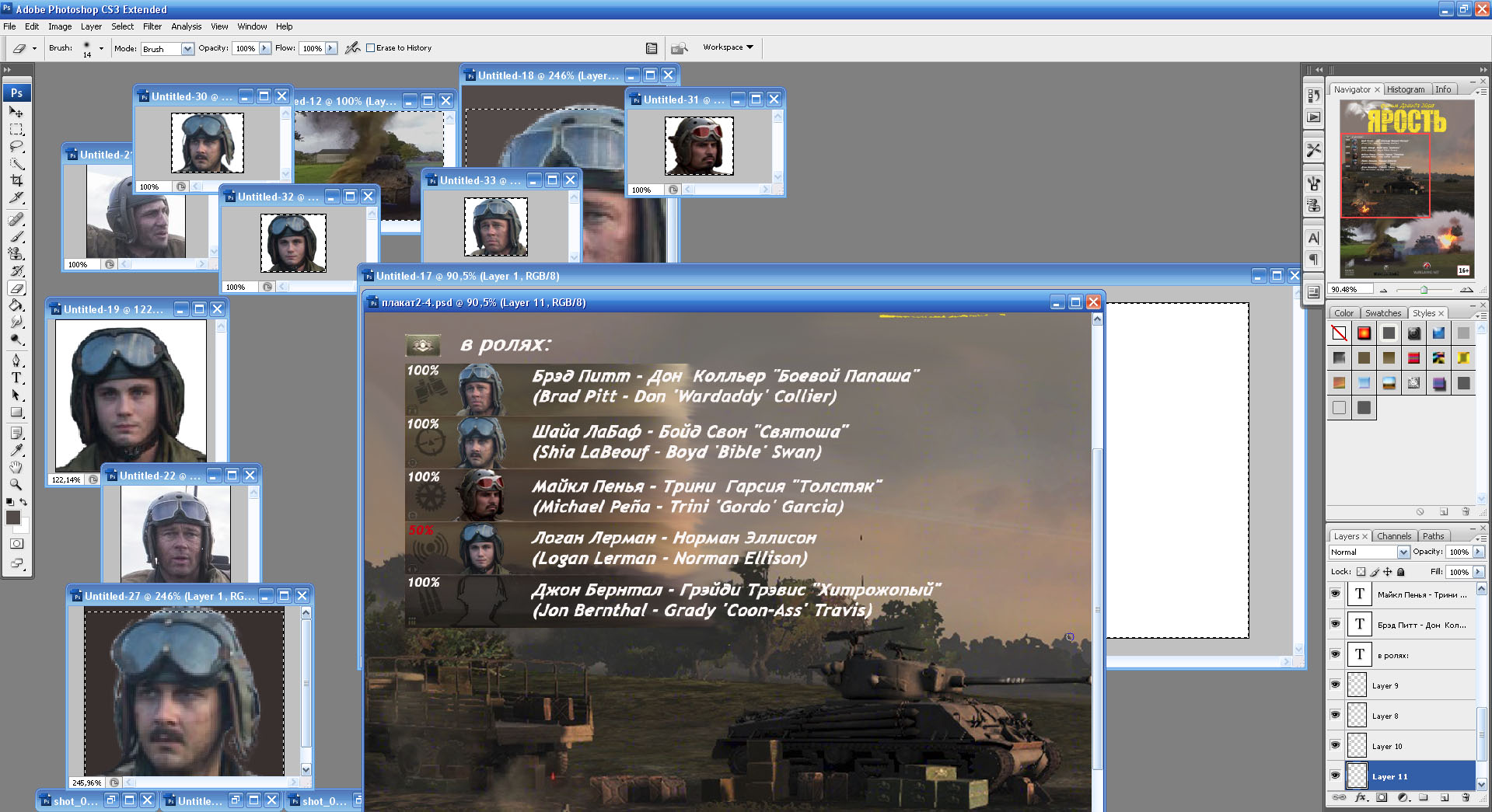The height and width of the screenshot is (812, 1492).
Task: Apply the red-orange glow style swatch
Action: (1364, 333)
